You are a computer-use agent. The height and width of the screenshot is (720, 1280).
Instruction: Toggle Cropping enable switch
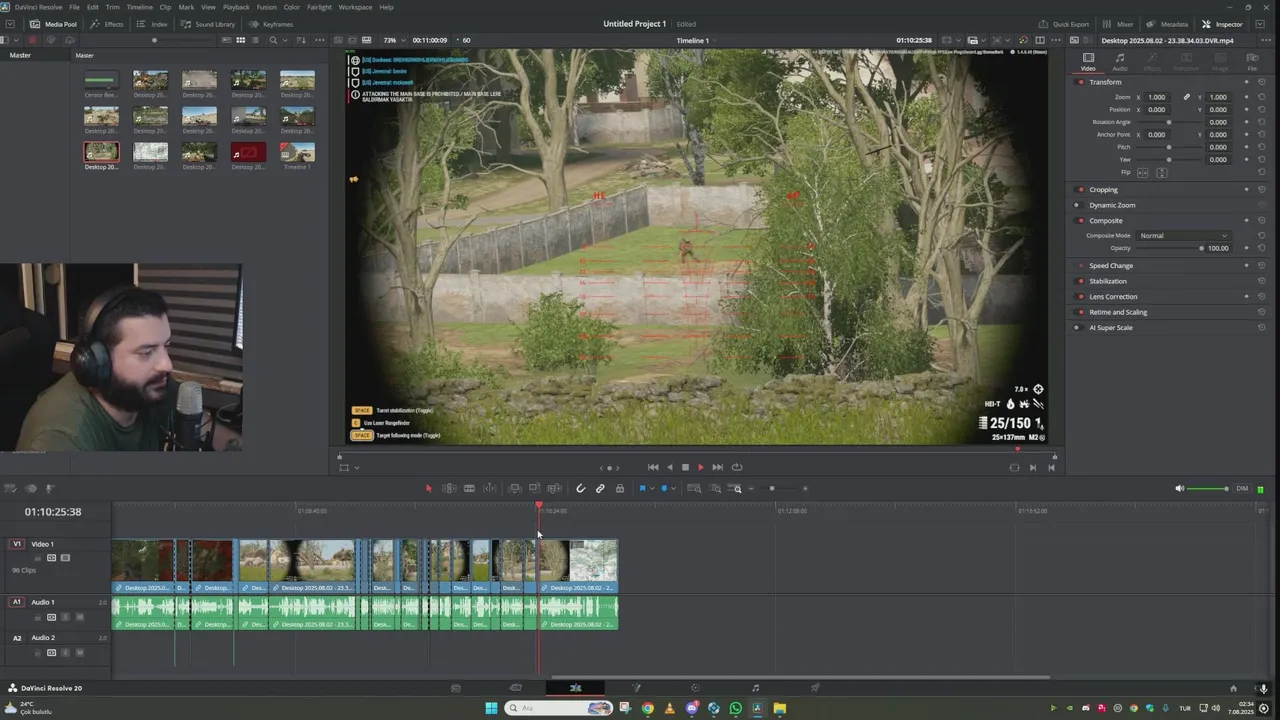pyautogui.click(x=1080, y=189)
